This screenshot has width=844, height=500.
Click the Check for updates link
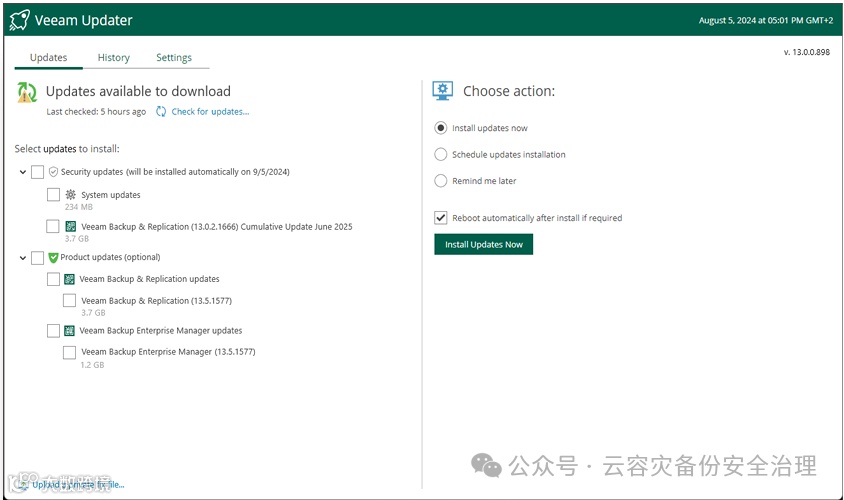(x=210, y=111)
